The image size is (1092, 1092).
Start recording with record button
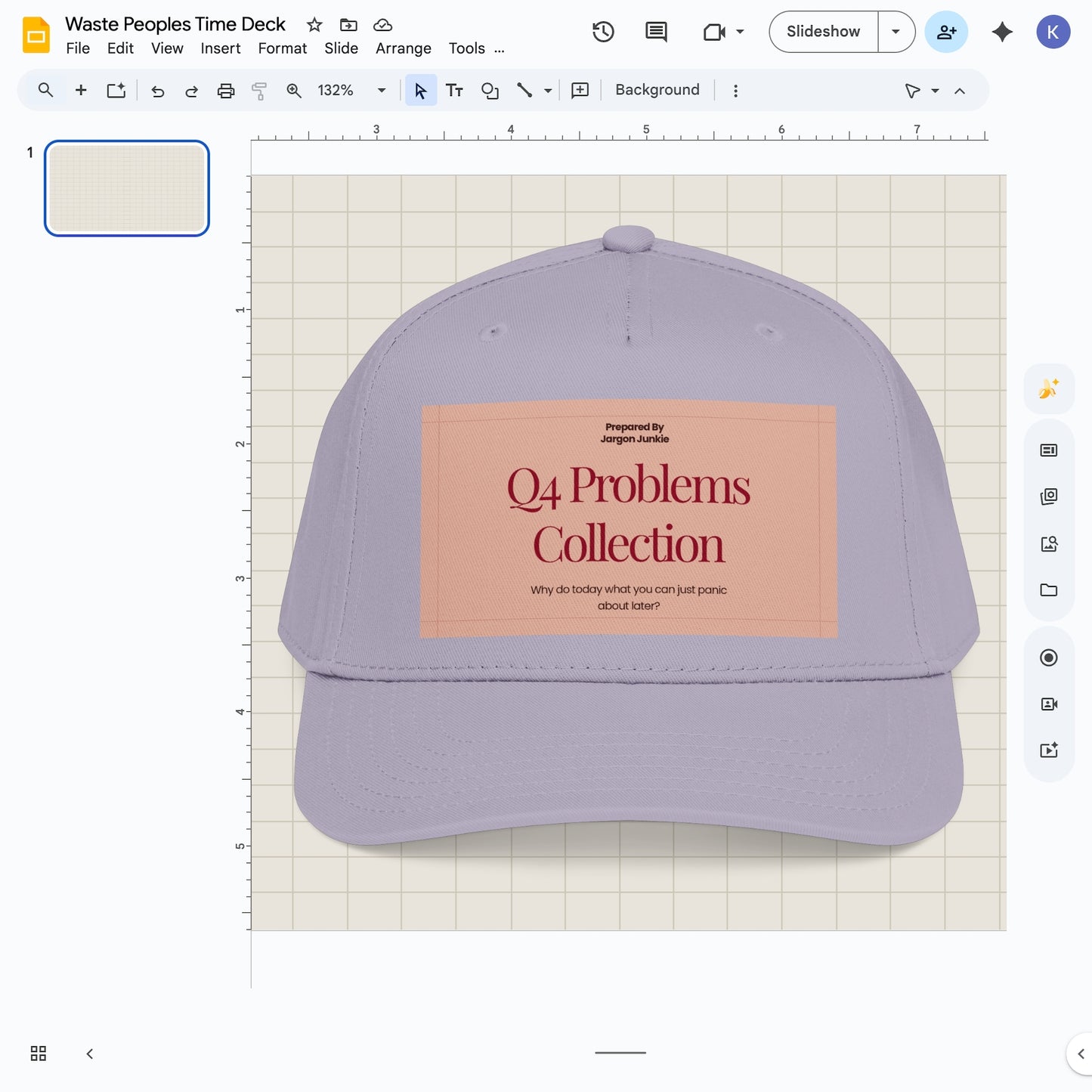tap(1049, 657)
